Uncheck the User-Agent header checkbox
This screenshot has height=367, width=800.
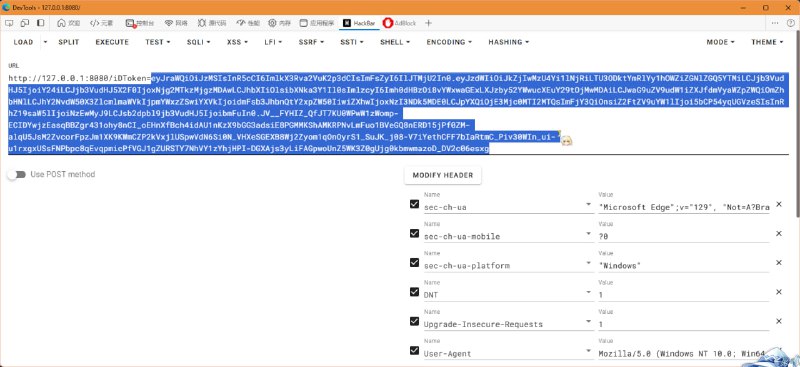coord(414,351)
